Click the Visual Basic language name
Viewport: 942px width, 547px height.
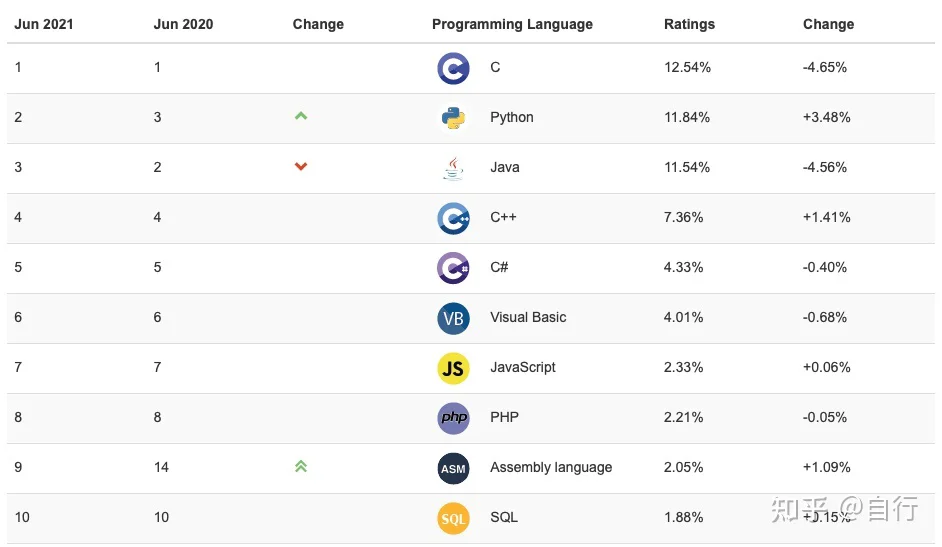[x=528, y=317]
